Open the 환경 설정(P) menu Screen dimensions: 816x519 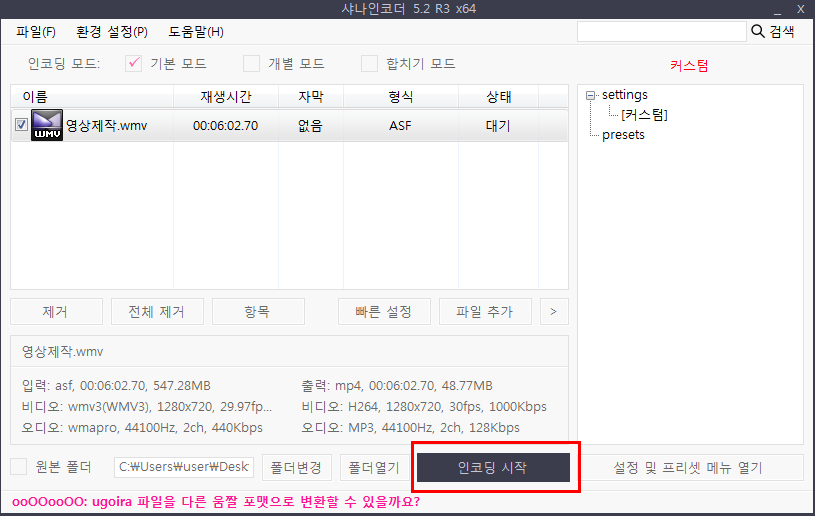pyautogui.click(x=112, y=32)
